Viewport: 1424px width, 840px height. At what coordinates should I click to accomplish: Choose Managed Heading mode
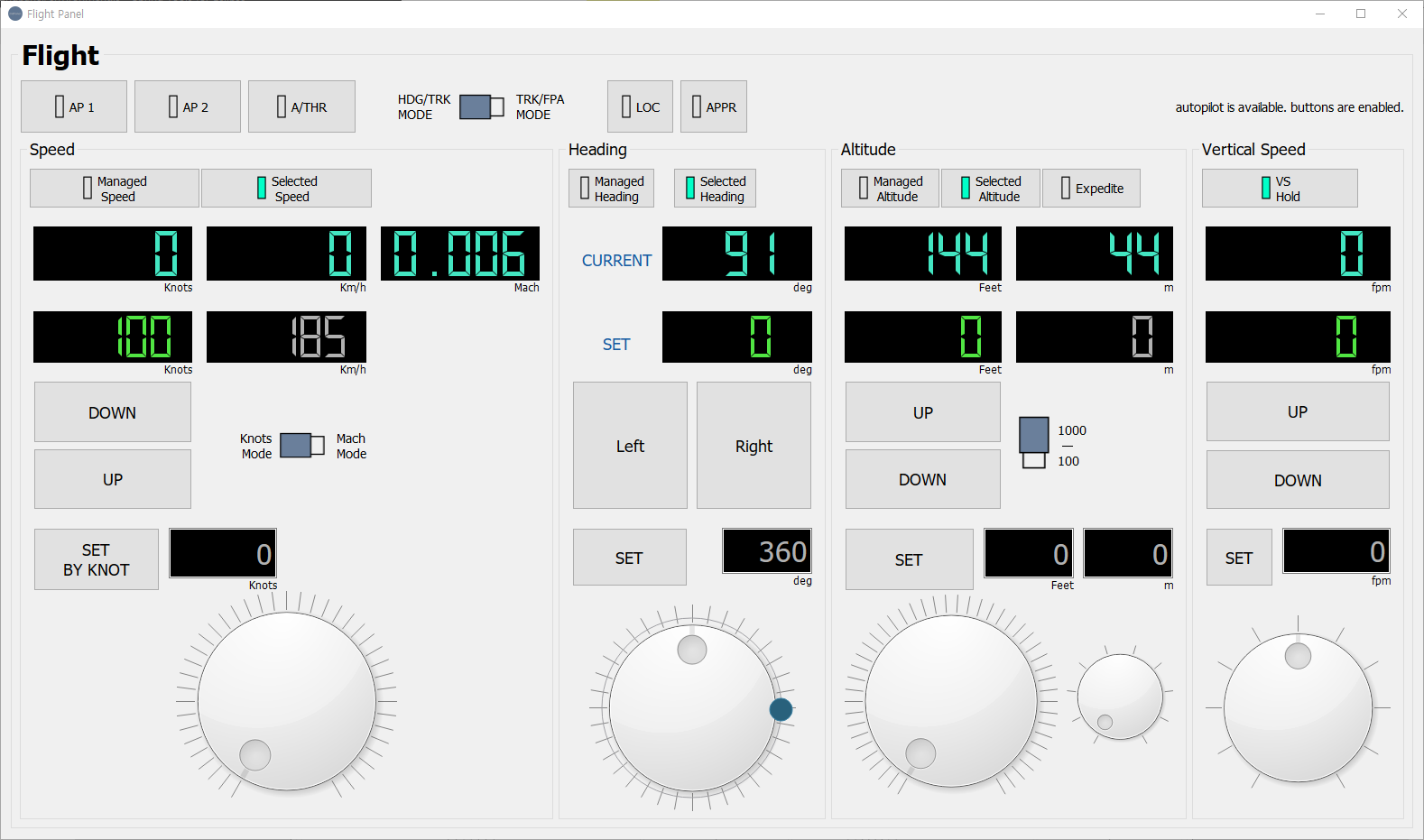[612, 189]
